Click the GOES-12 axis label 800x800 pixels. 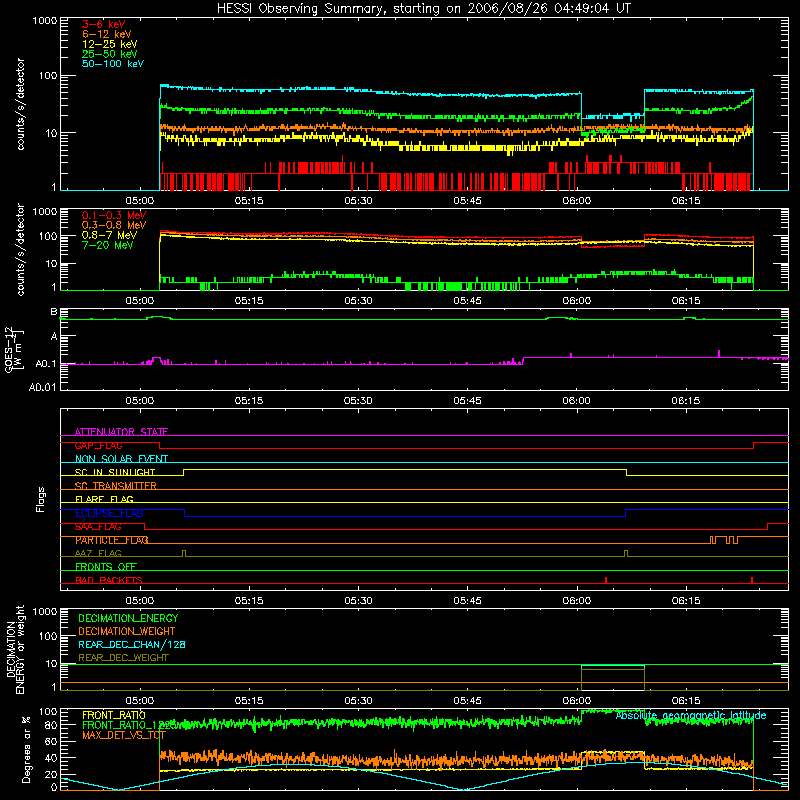[x=14, y=349]
